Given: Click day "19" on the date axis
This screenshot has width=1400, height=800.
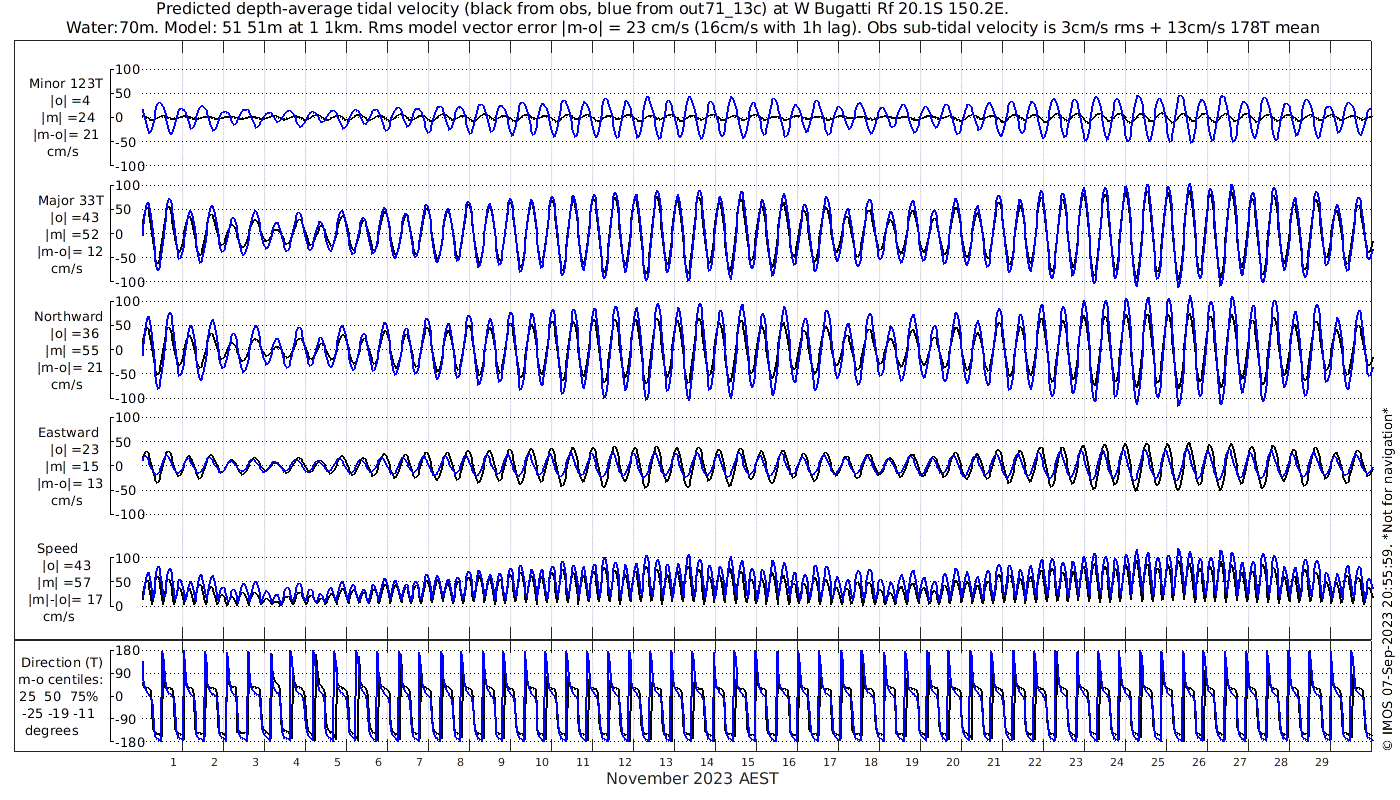Looking at the screenshot, I should 911,762.
